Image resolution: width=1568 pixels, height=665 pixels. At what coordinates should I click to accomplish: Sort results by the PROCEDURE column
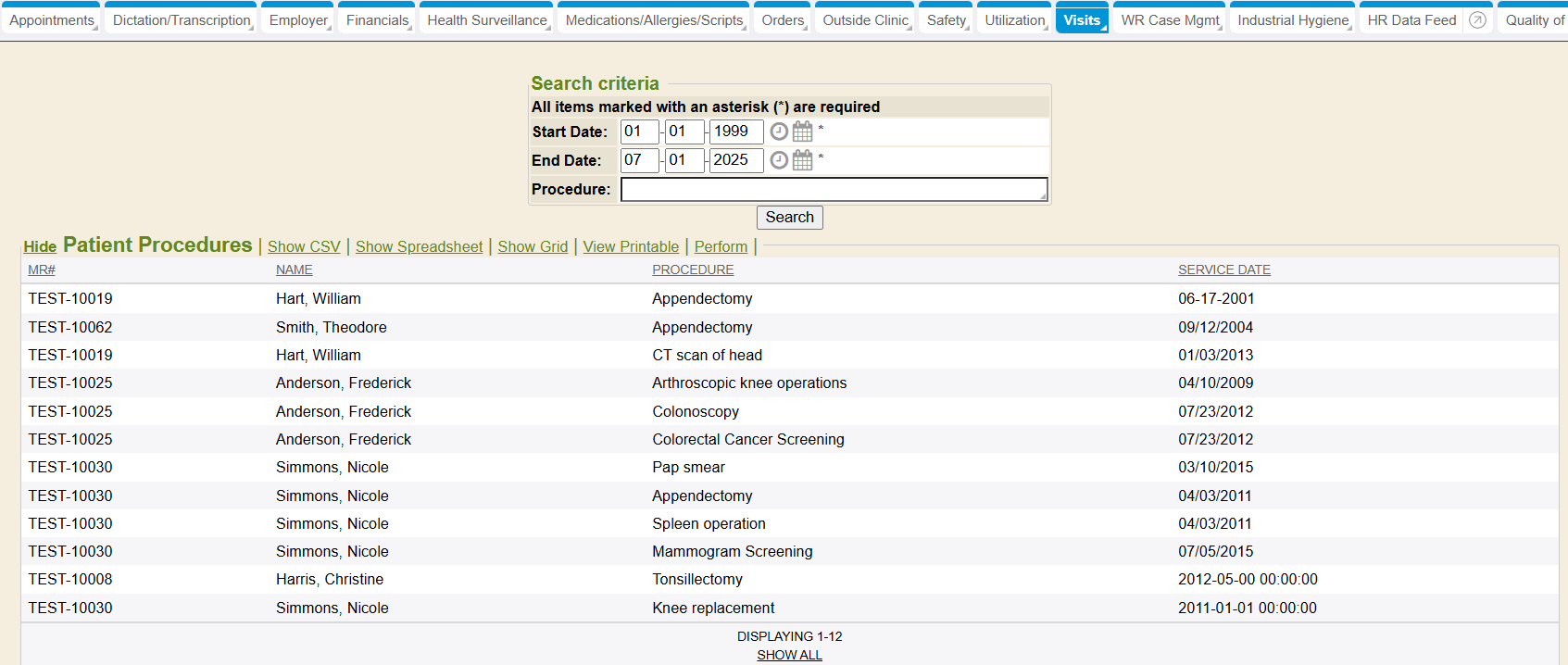point(692,270)
